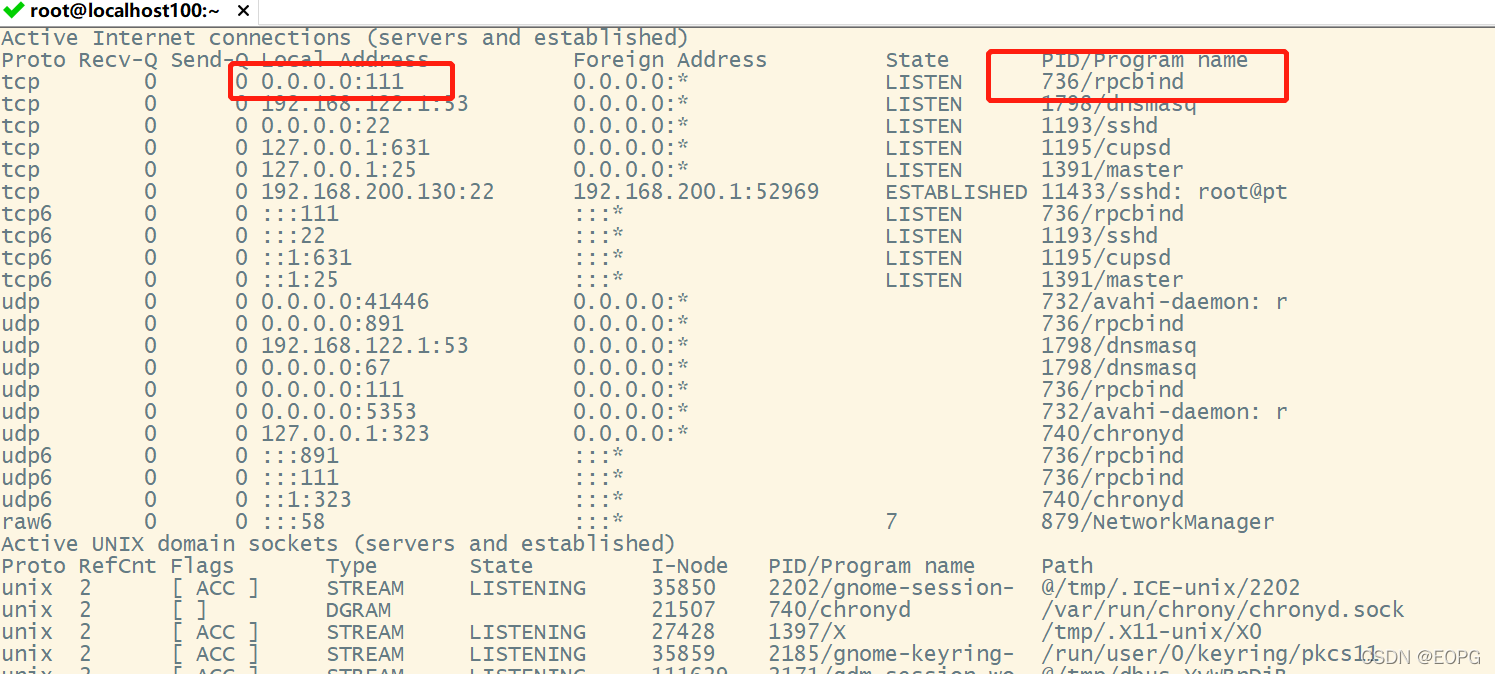The image size is (1495, 674).
Task: Click local address 192.168.200.130:22
Action: click(x=378, y=192)
